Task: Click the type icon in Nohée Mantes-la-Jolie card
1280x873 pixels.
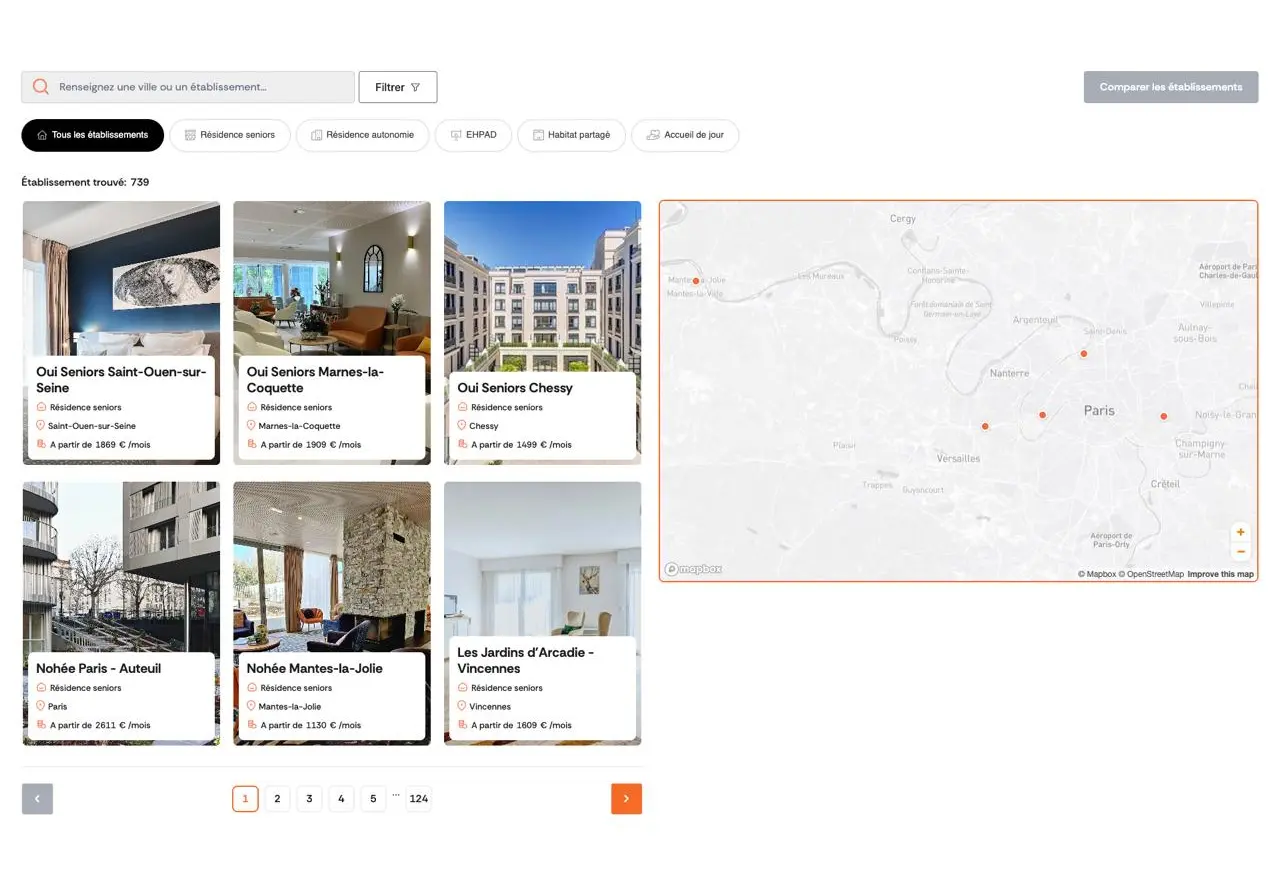Action: point(252,688)
